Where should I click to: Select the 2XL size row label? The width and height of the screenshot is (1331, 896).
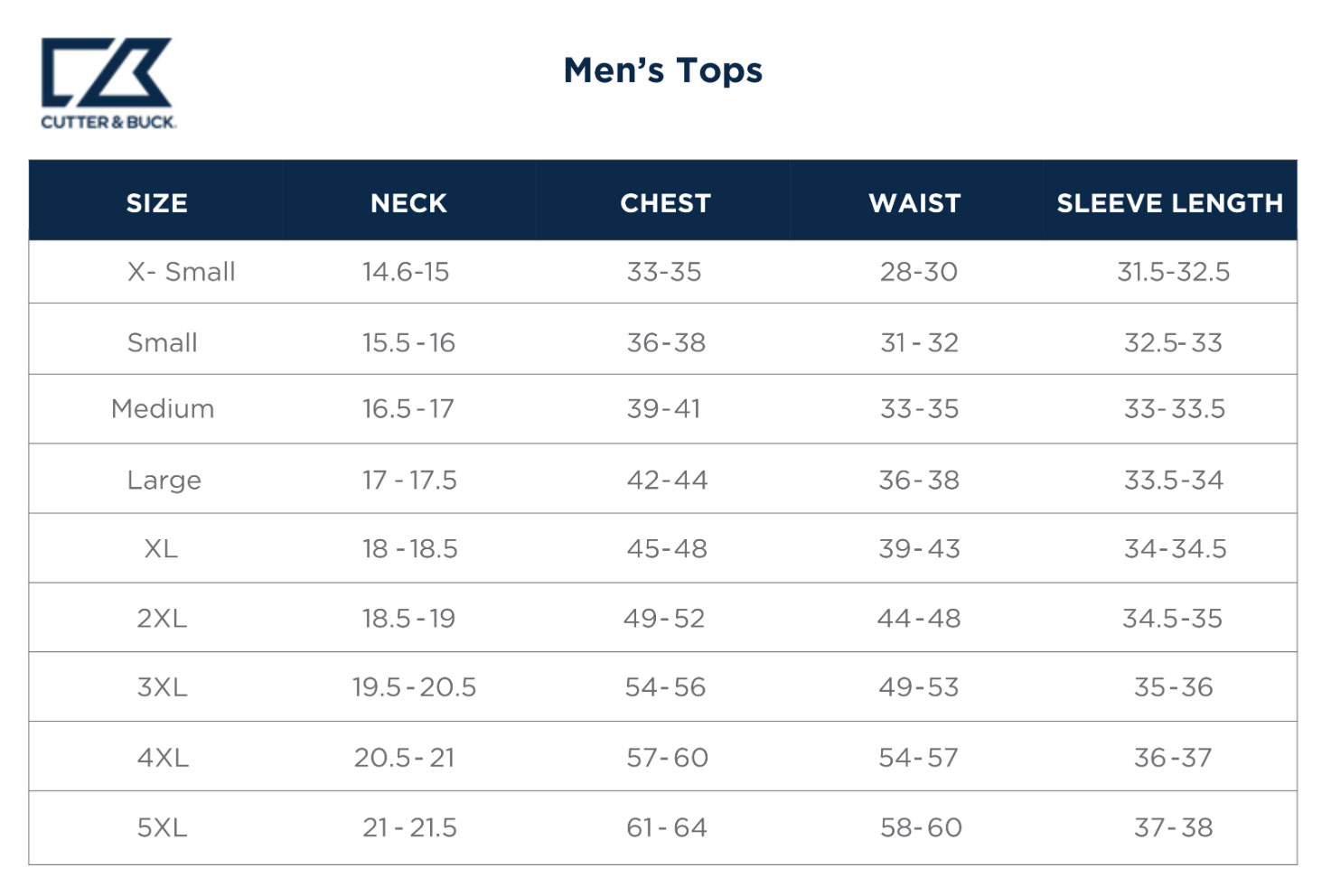[x=162, y=619]
